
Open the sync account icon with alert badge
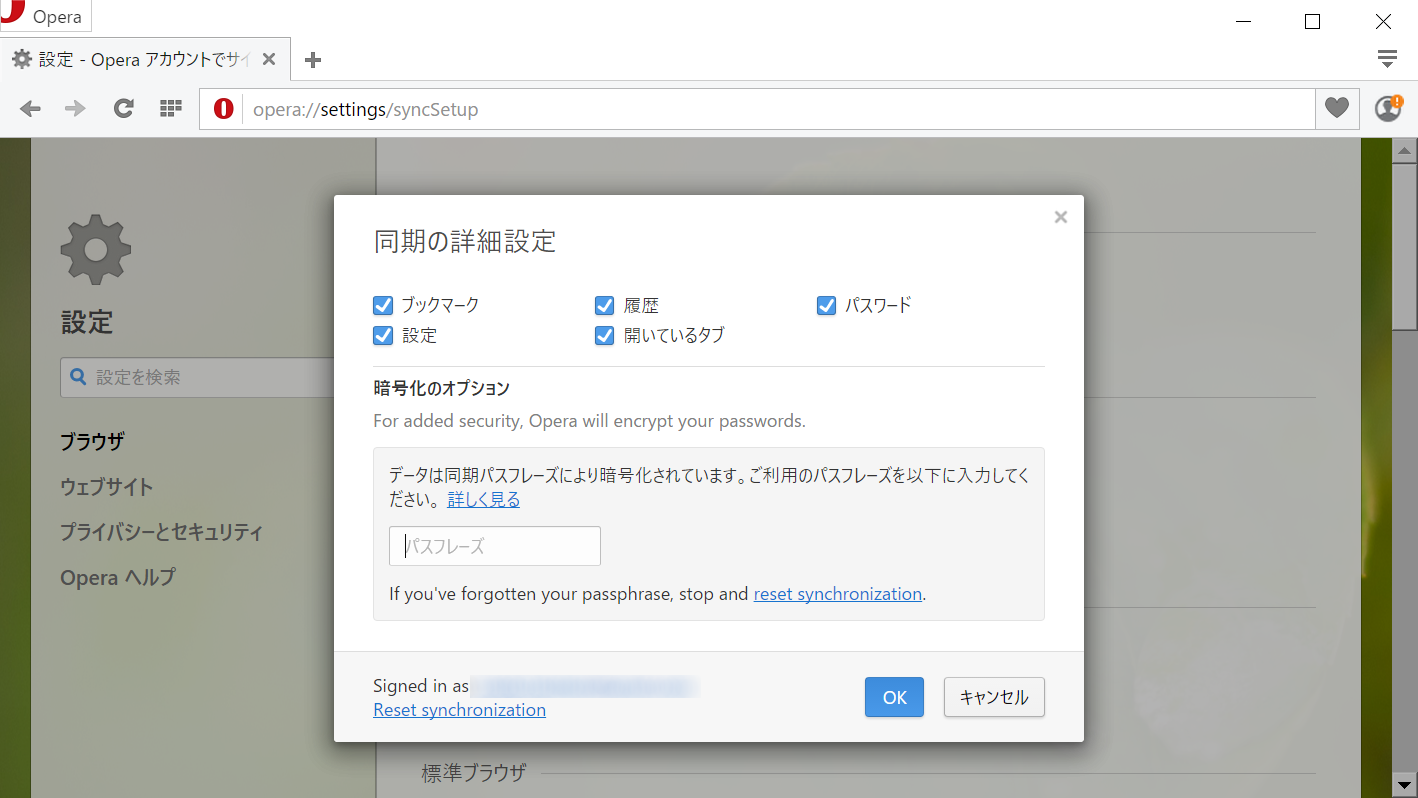pyautogui.click(x=1388, y=108)
